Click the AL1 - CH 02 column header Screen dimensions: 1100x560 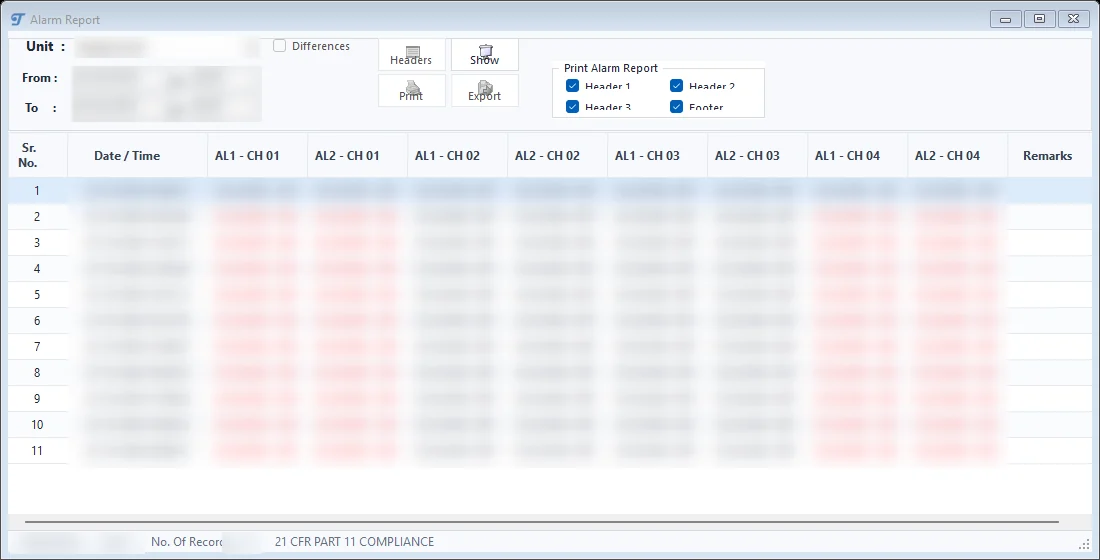[457, 155]
